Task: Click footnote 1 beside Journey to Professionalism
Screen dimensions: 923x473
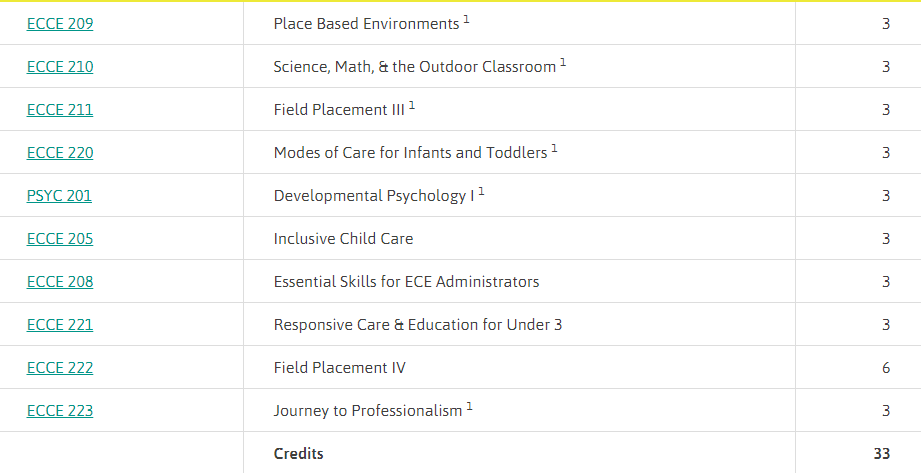Action: point(470,406)
